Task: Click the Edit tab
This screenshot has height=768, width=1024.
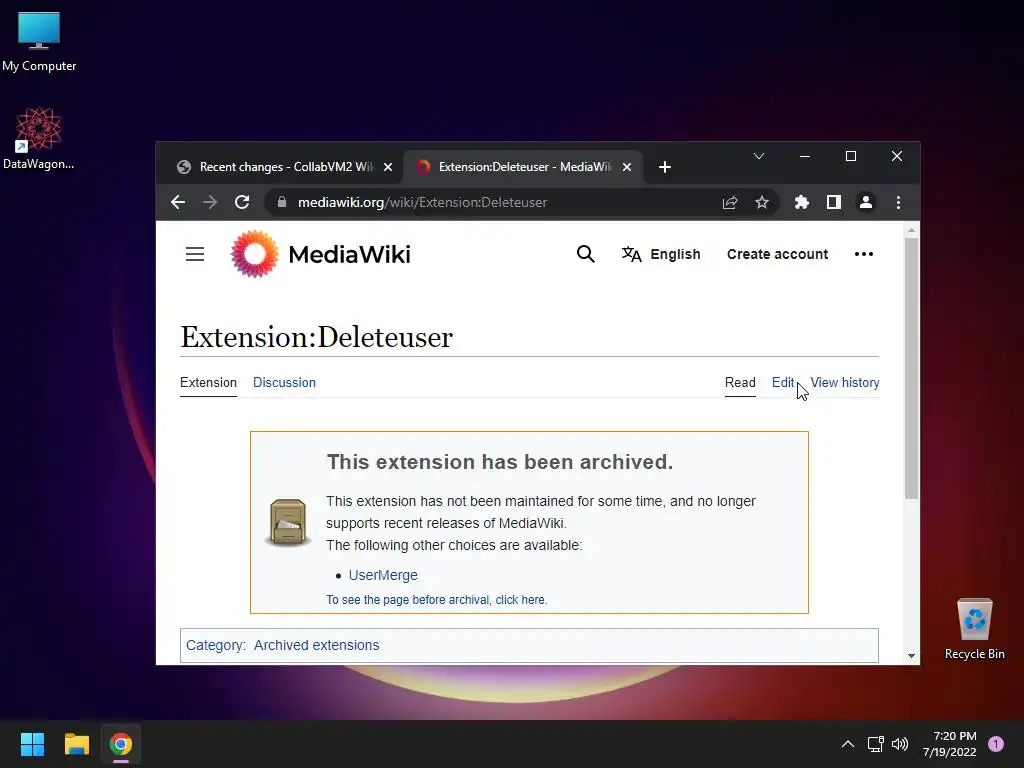Action: 782,383
